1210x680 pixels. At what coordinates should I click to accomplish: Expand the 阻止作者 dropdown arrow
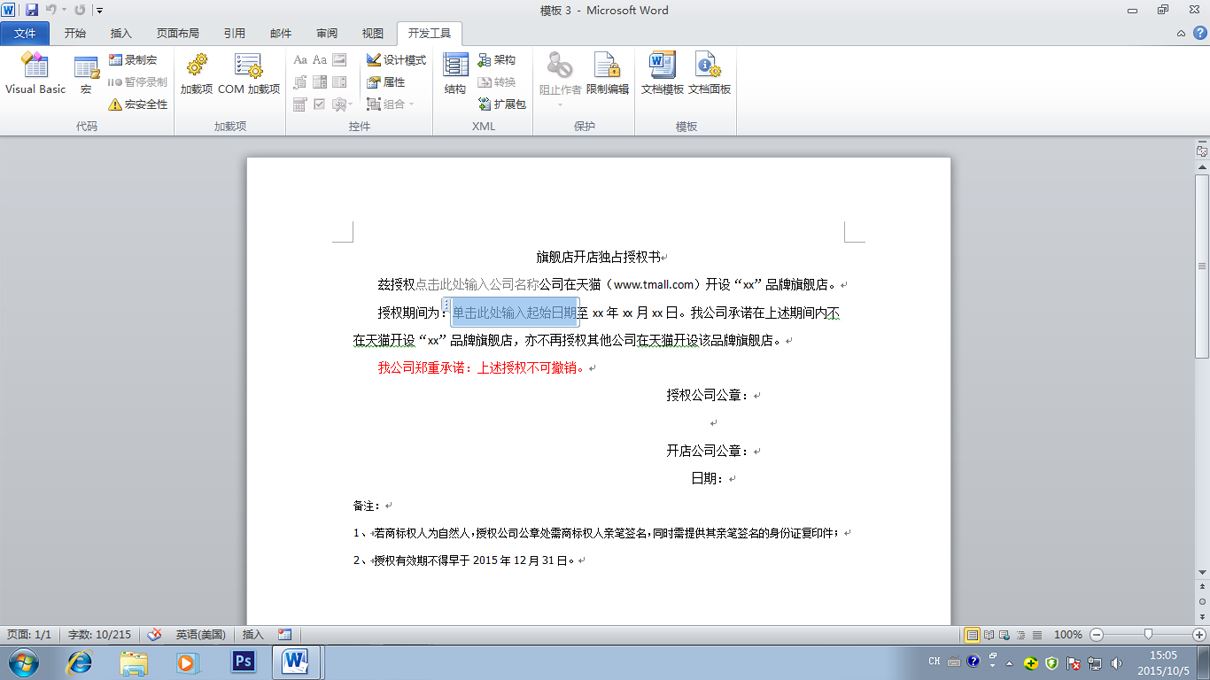click(560, 104)
